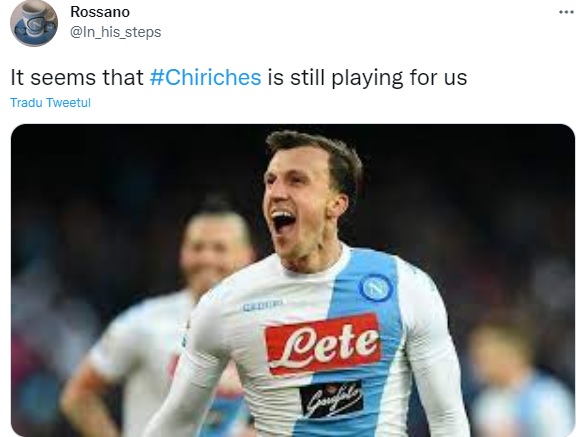This screenshot has width=580, height=437.
Task: Click the Kappa logo on the shirt
Action: 263,306
